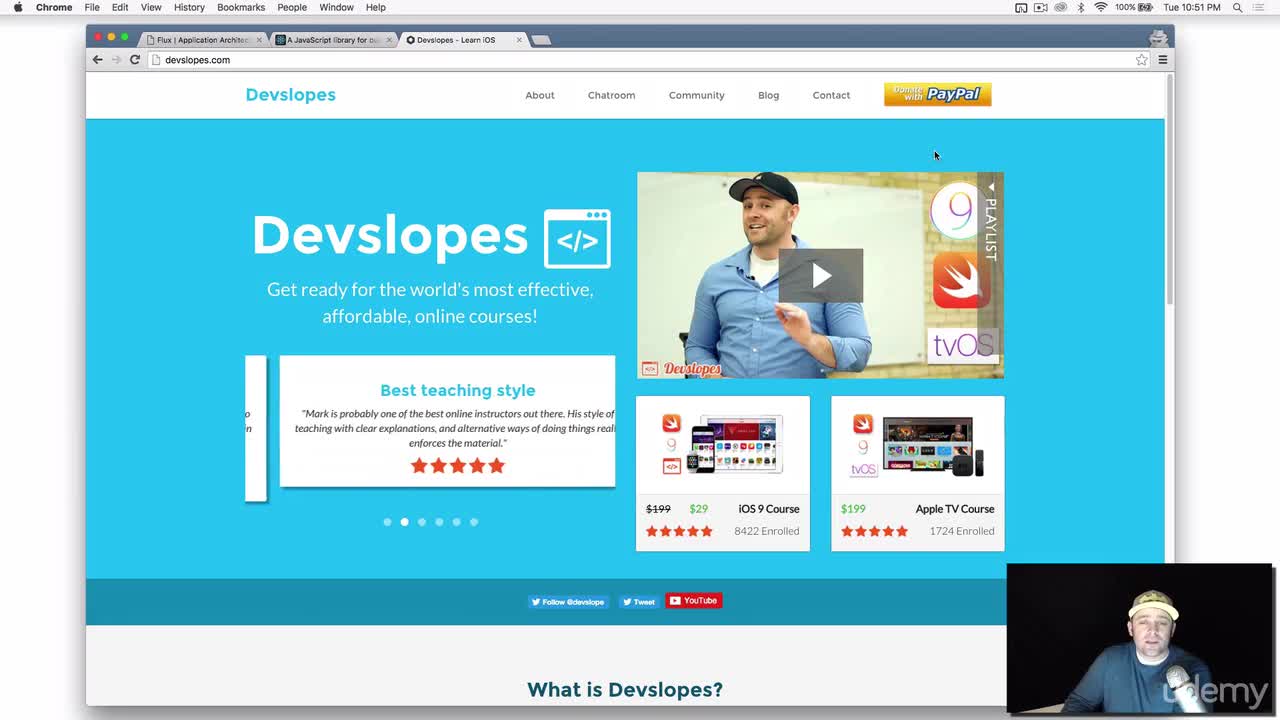Open the Chrome hamburger menu

[1162, 60]
